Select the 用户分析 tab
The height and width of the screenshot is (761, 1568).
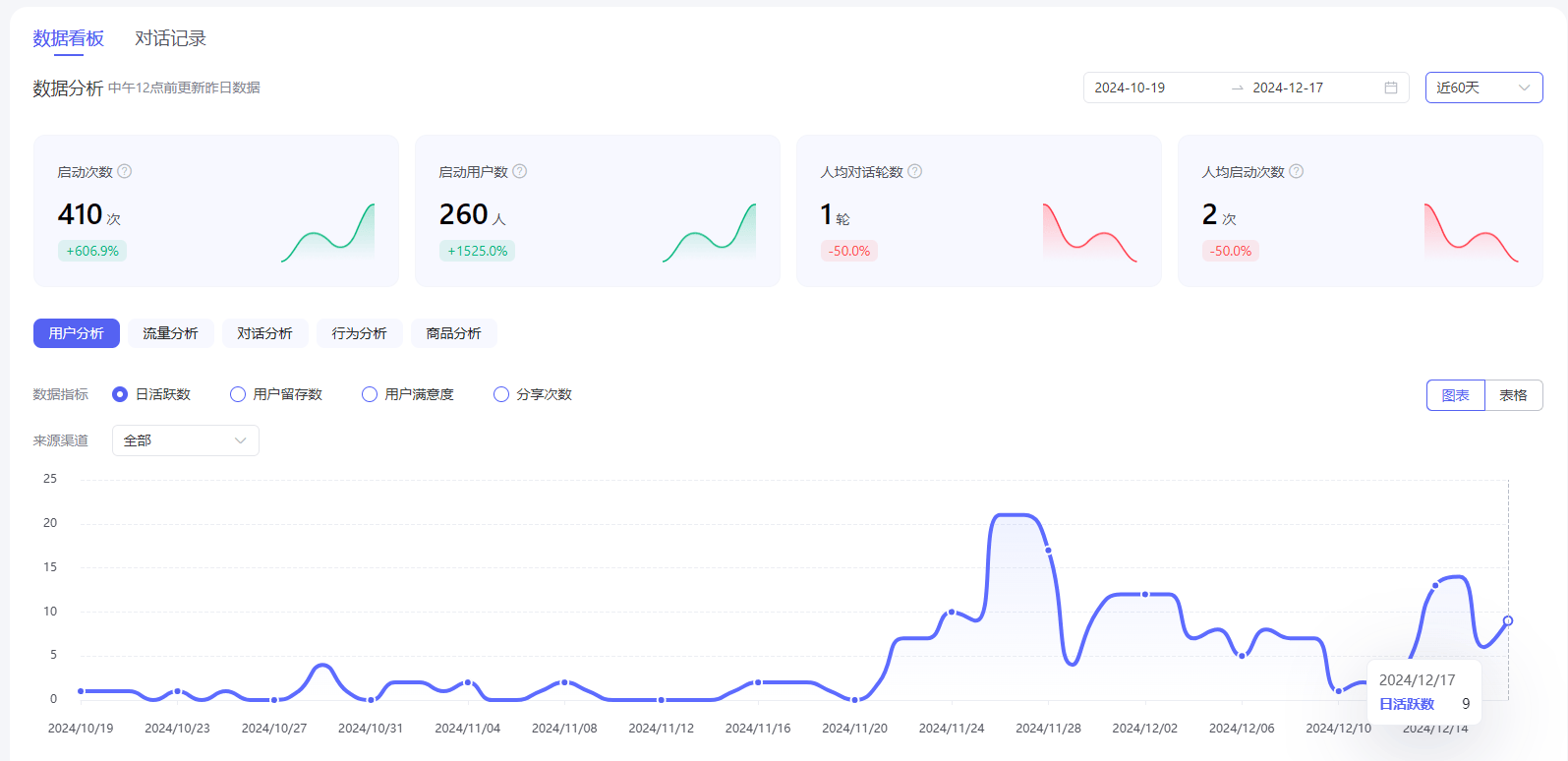[x=77, y=333]
